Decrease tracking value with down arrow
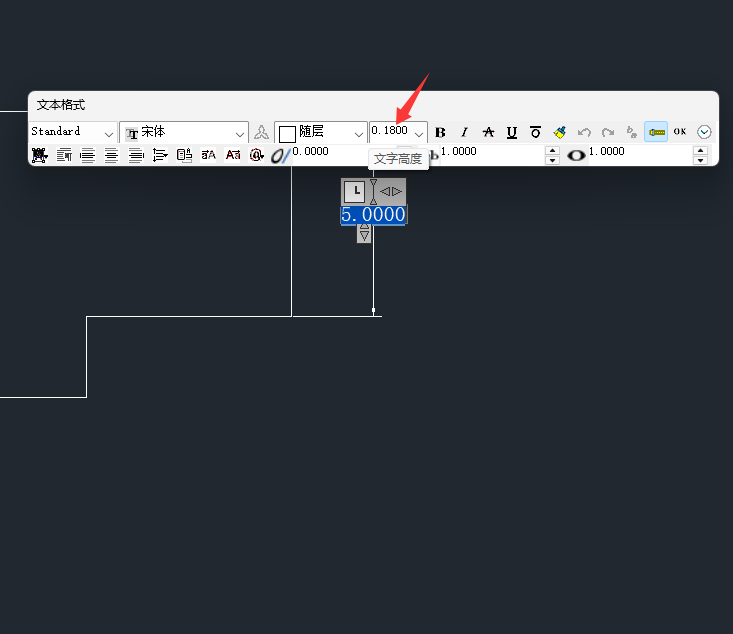This screenshot has width=733, height=634. pos(552,160)
